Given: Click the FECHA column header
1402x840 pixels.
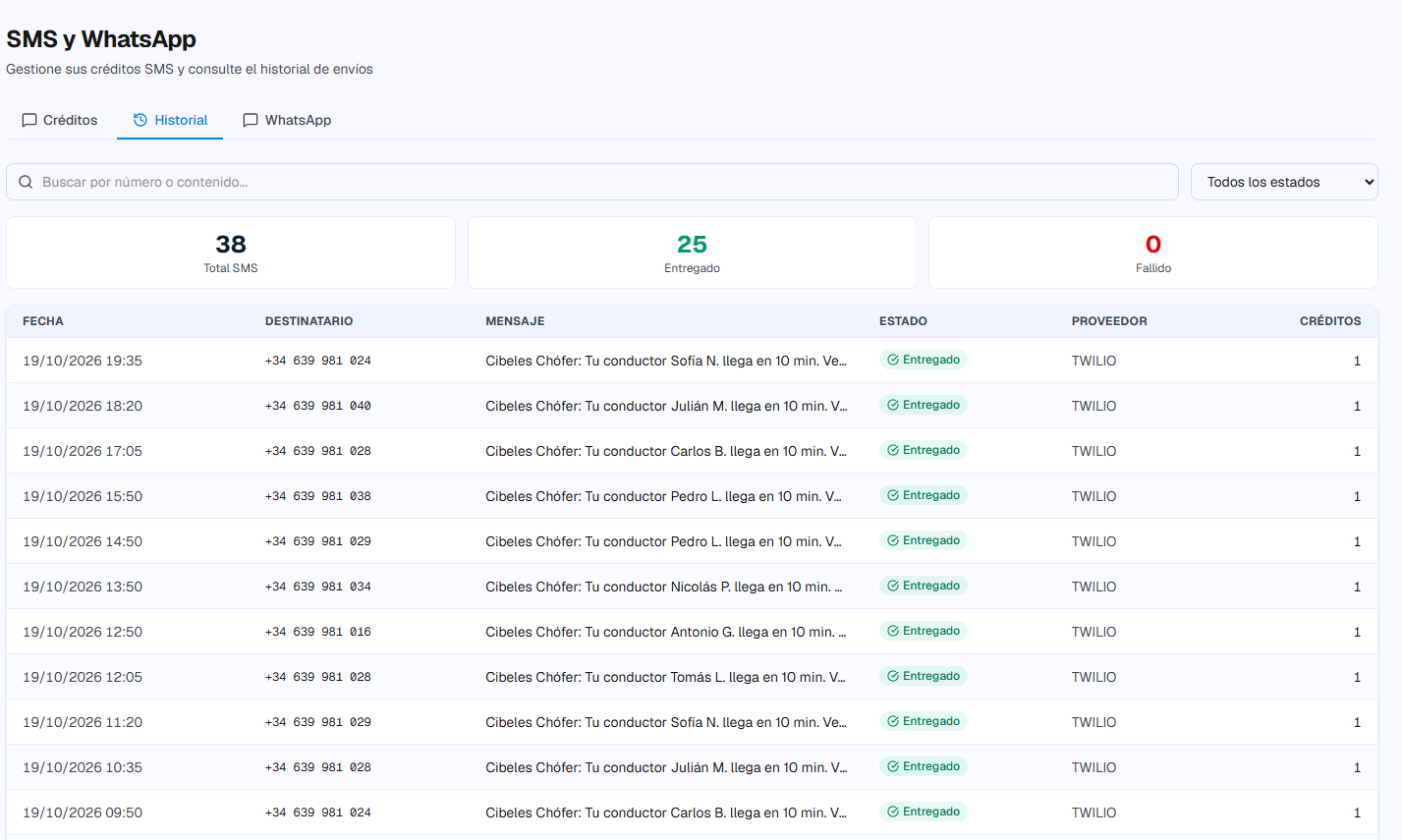Looking at the screenshot, I should click(43, 321).
